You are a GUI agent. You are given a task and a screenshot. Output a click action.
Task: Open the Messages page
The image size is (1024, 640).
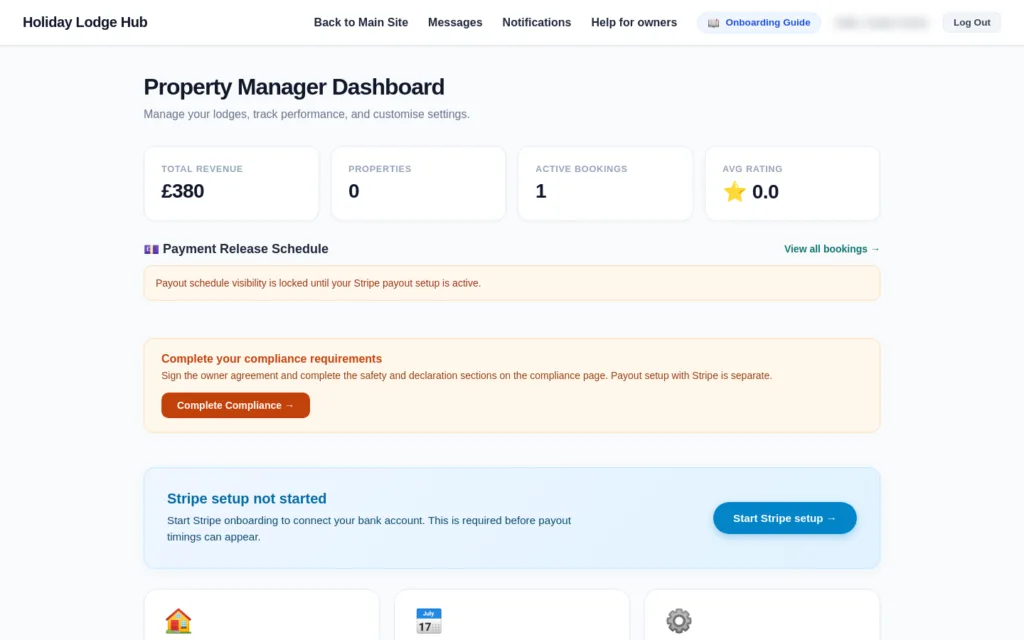click(x=455, y=22)
